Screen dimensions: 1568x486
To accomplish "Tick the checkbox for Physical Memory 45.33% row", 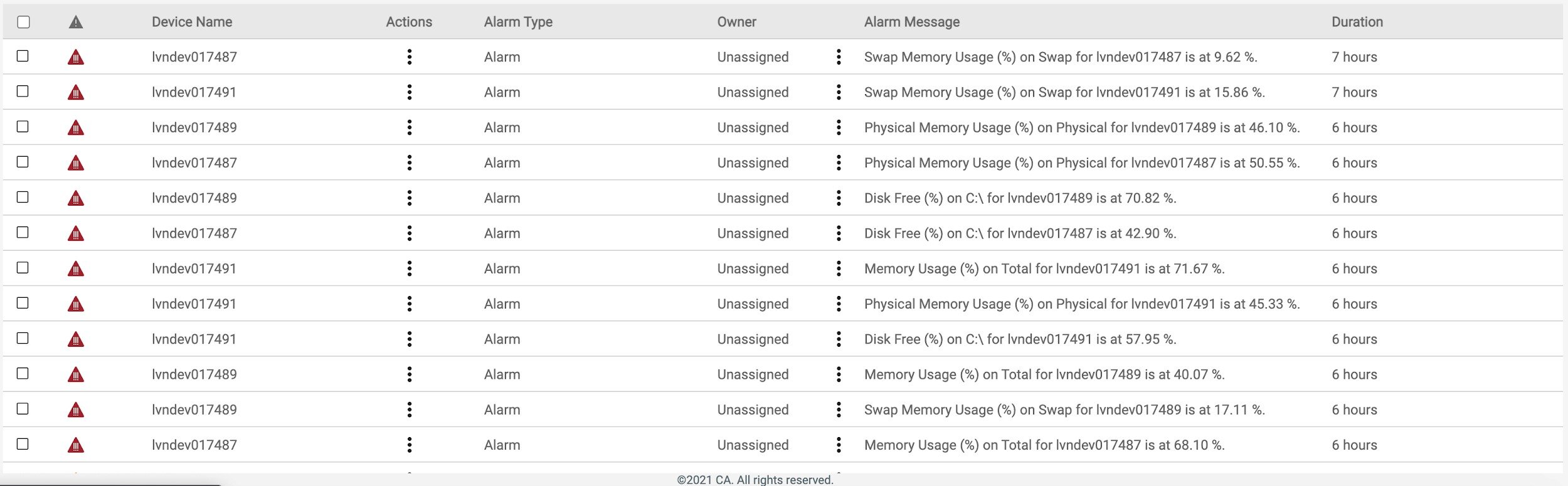I will (23, 303).
